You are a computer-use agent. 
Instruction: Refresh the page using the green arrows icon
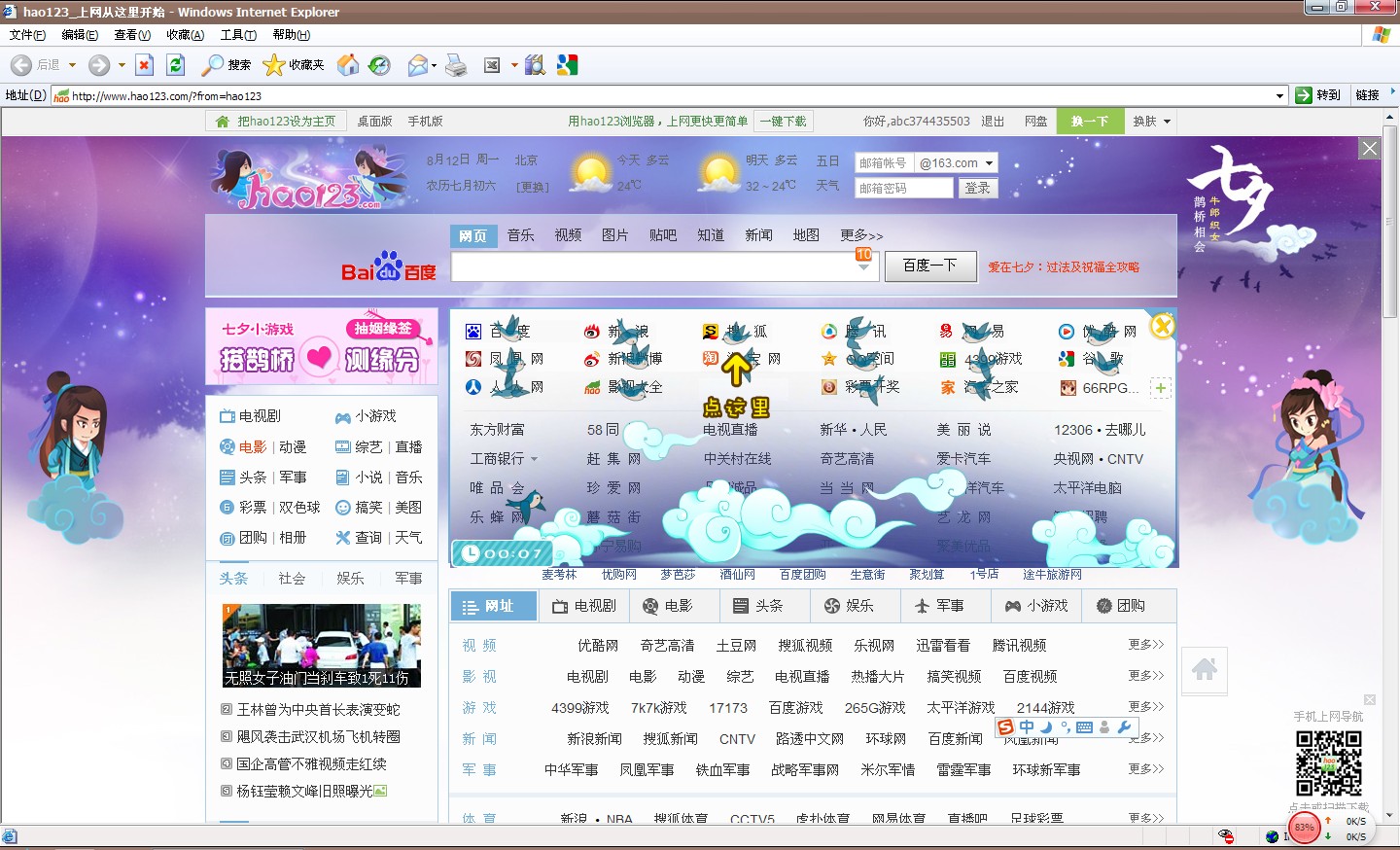coord(175,65)
